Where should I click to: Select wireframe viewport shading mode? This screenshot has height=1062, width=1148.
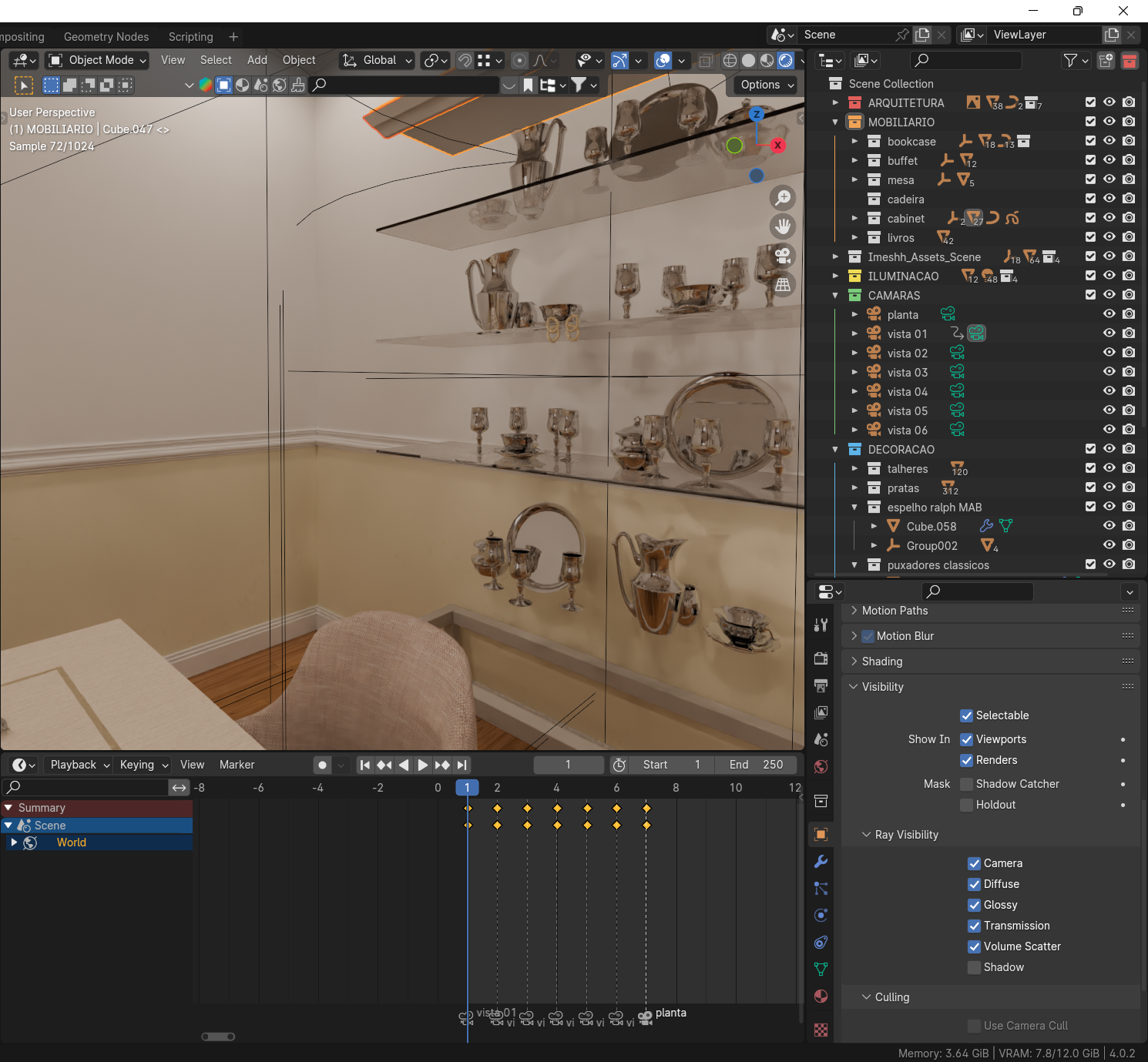730,60
